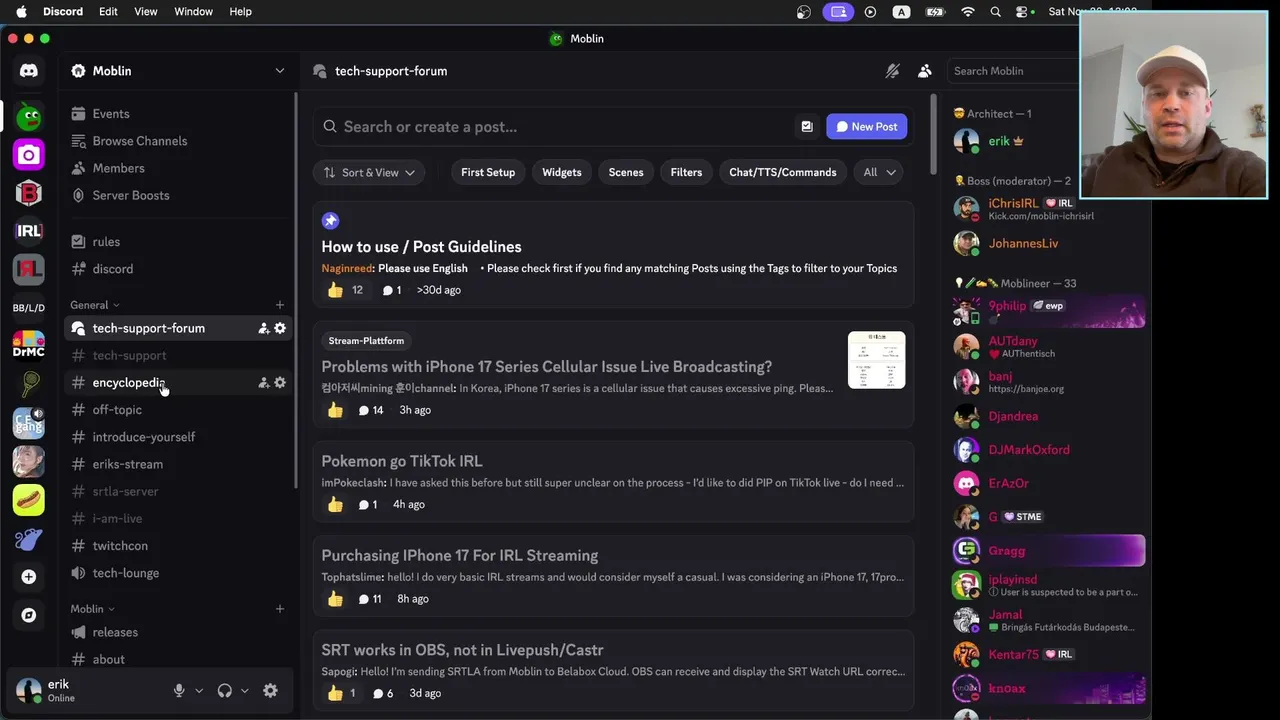Like the iPhone 17 Cellular Issue post
The height and width of the screenshot is (720, 1280).
pyautogui.click(x=335, y=410)
